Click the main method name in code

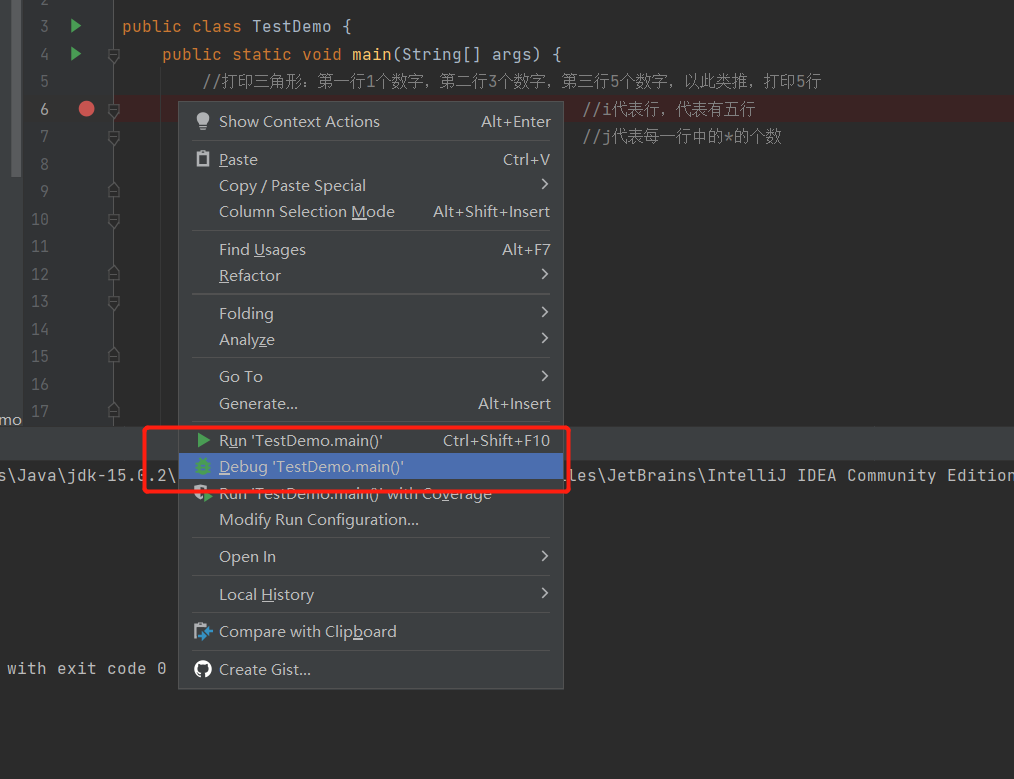point(372,54)
